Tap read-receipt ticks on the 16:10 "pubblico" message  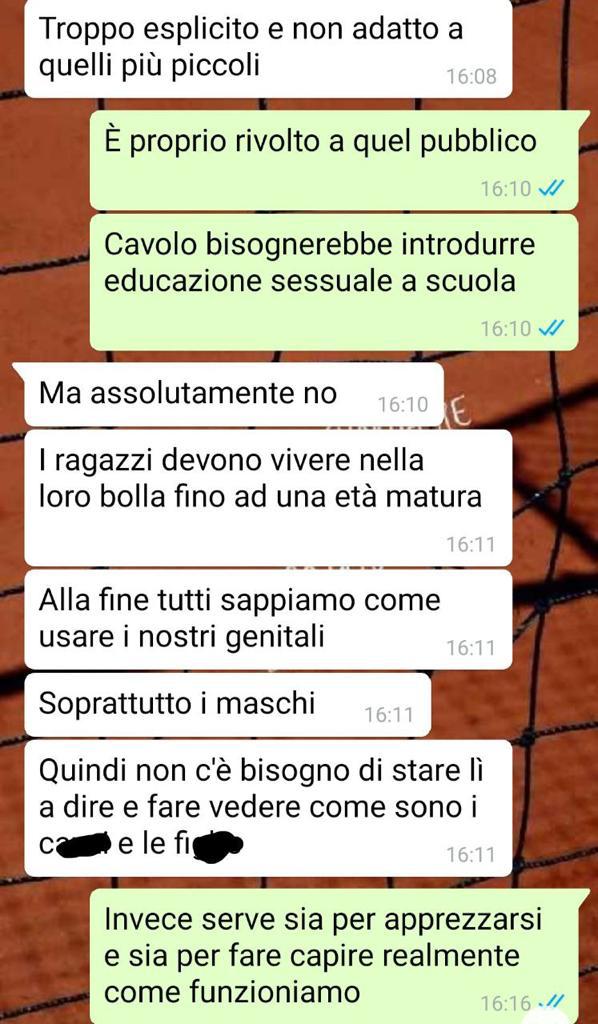pyautogui.click(x=550, y=189)
